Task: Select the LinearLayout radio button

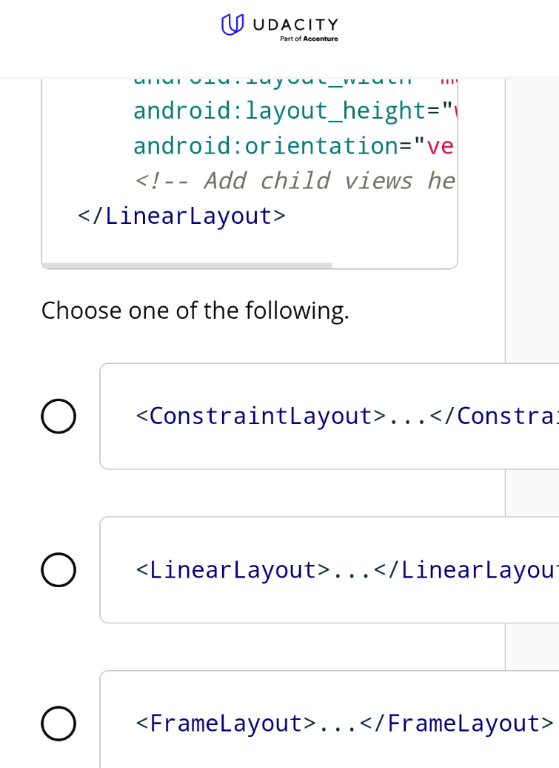Action: tap(58, 570)
